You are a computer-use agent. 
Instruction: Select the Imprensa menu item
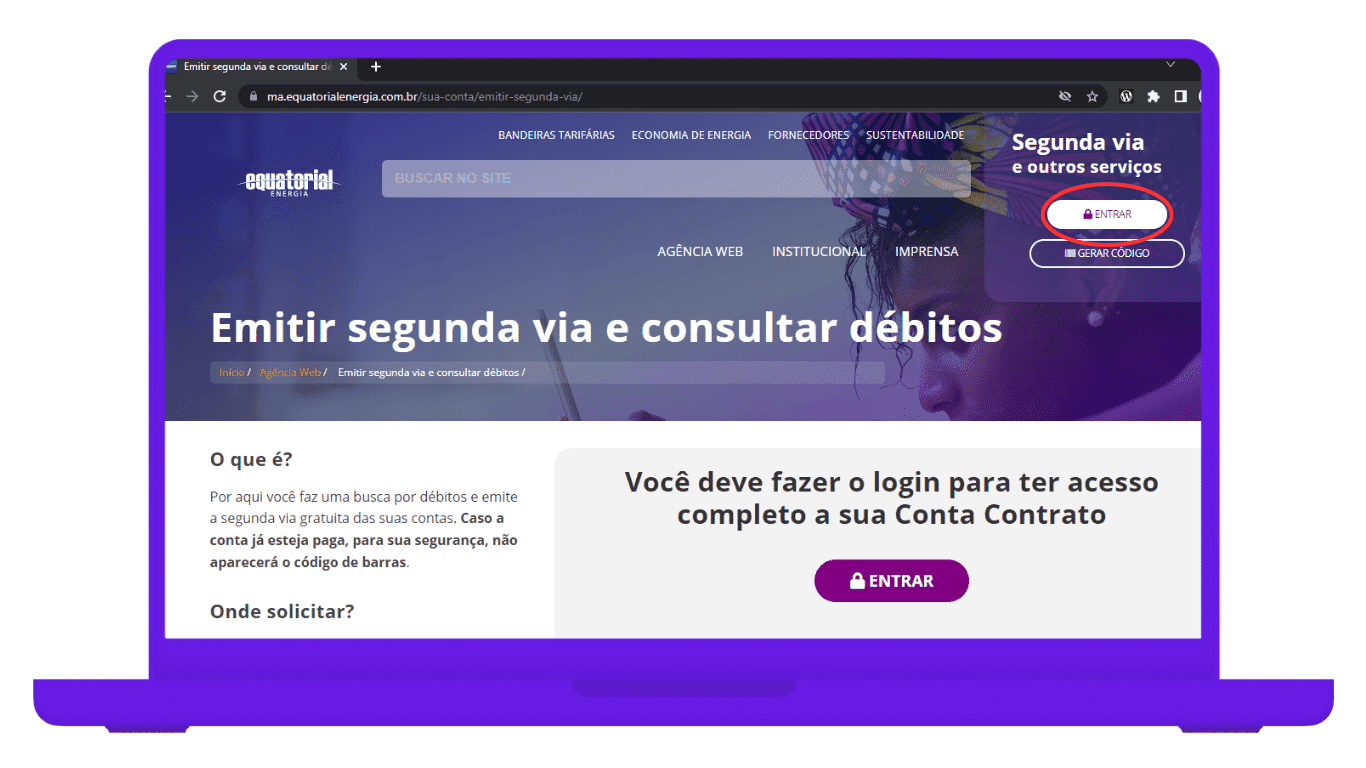[926, 252]
